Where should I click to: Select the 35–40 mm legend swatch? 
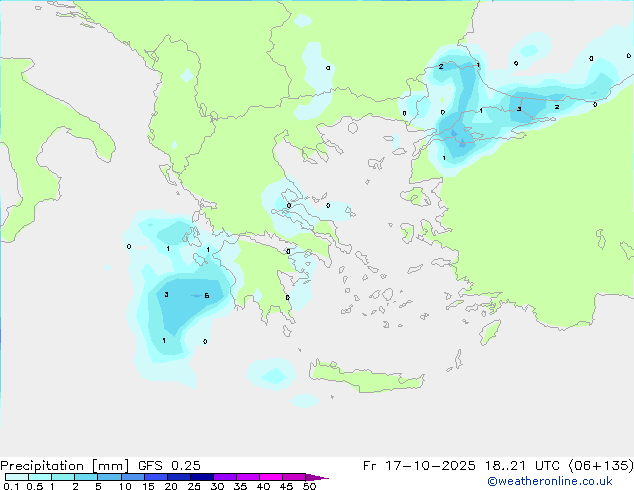point(248,477)
